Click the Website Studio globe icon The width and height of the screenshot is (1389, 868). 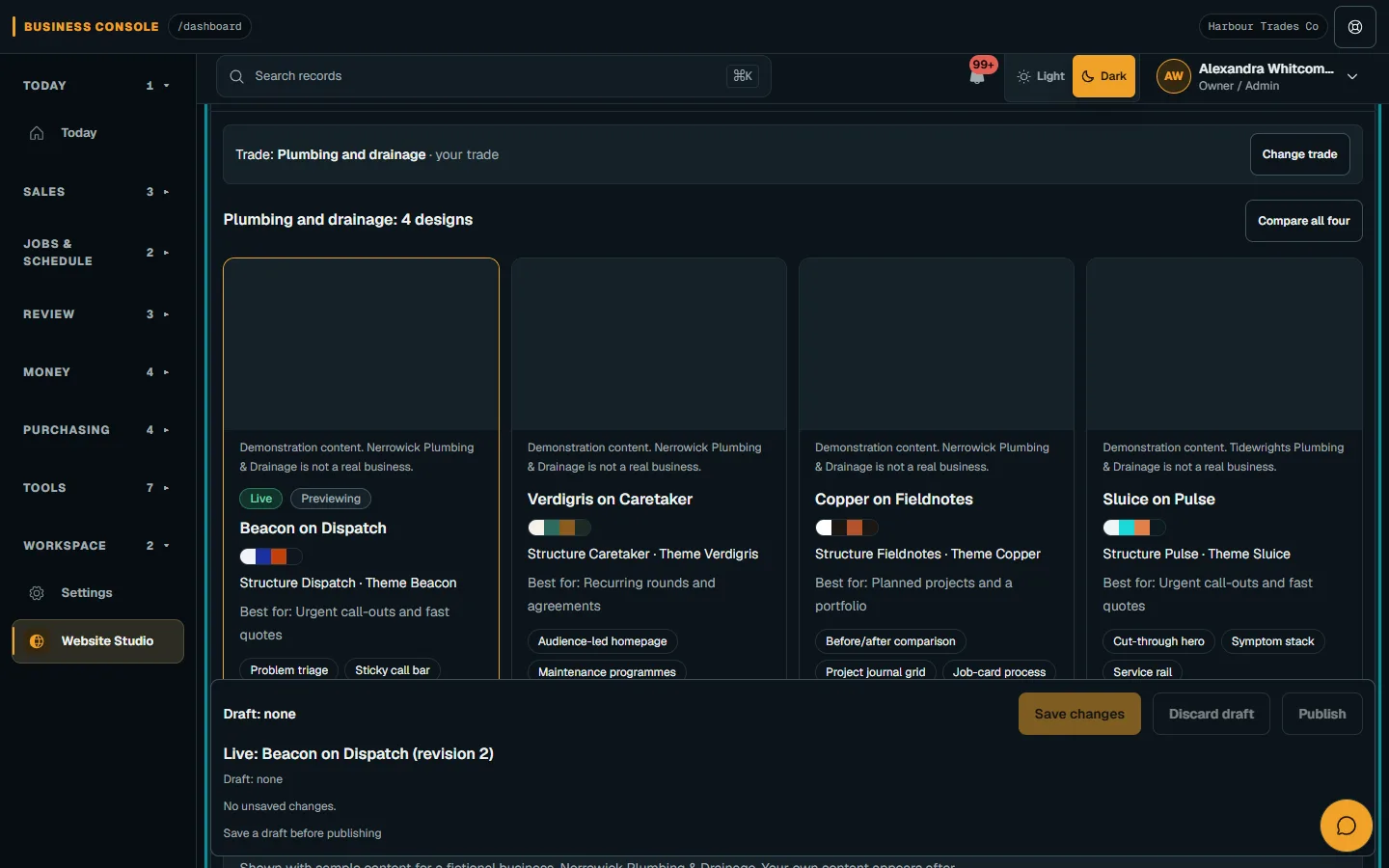pos(37,641)
